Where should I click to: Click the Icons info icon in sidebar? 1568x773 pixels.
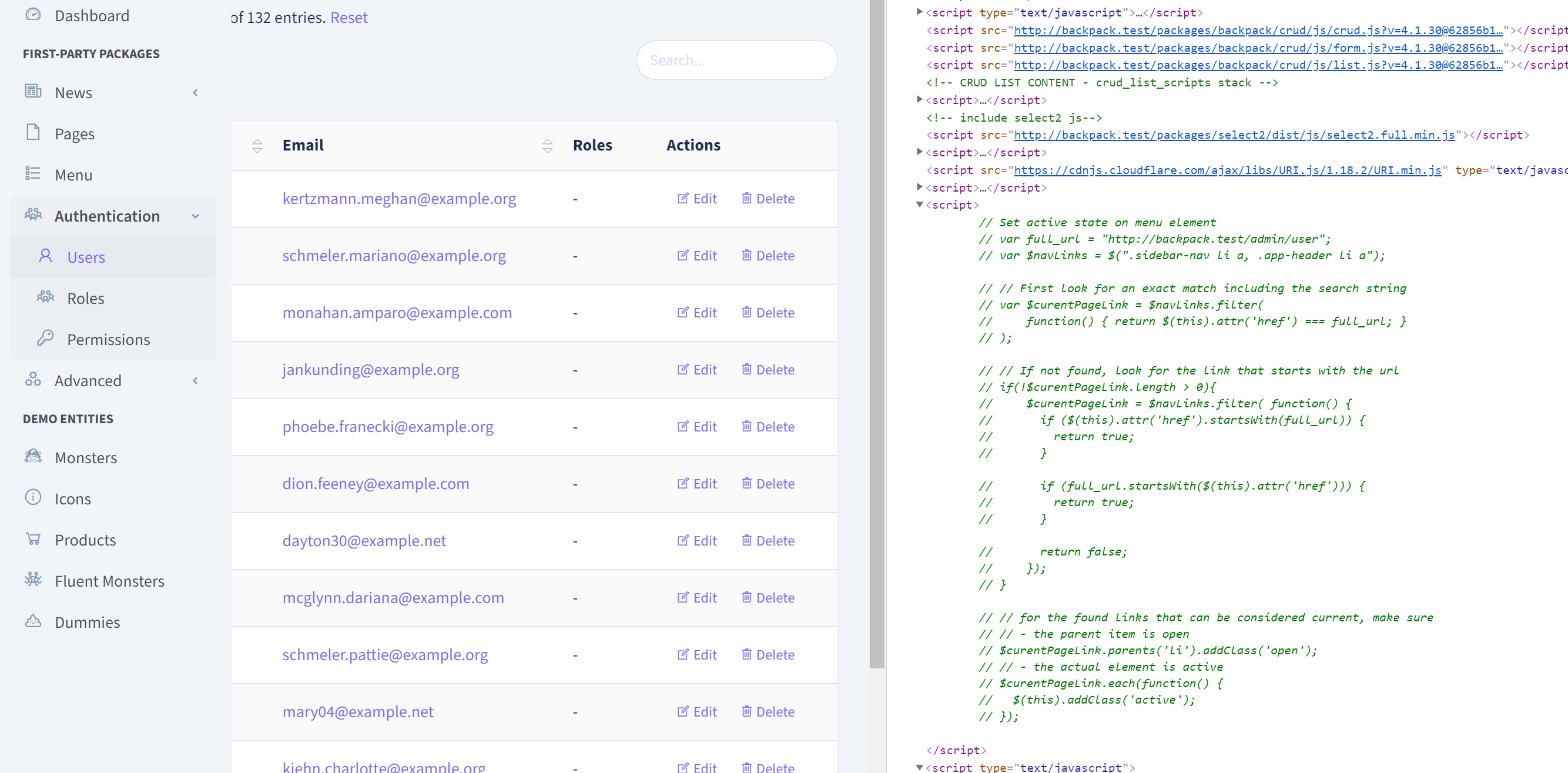(33, 498)
